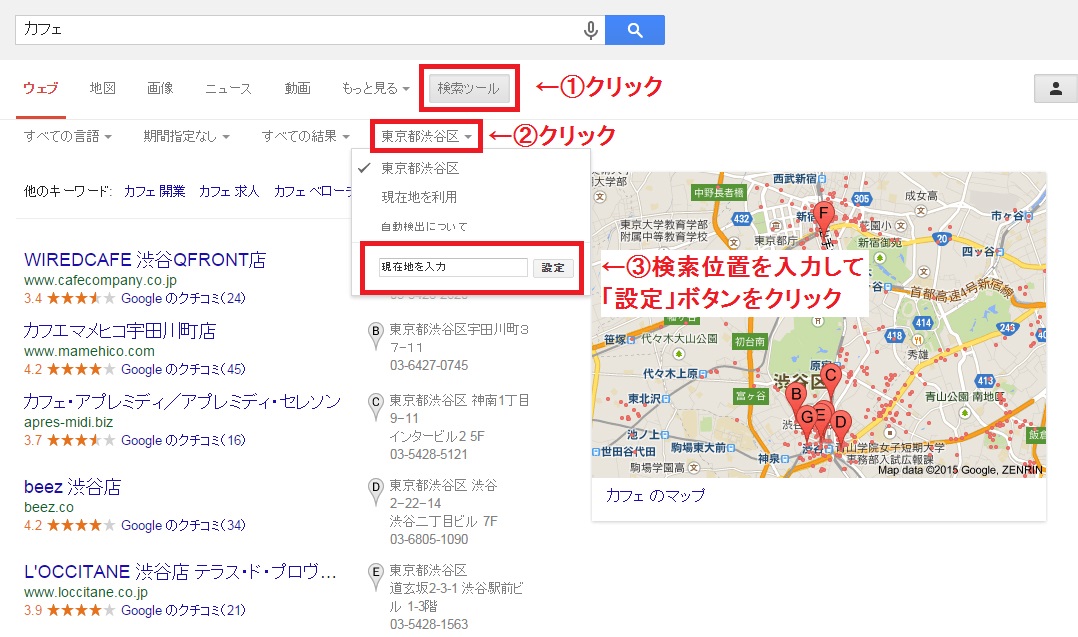
Task: Click map pin B on the map
Action: 796,396
